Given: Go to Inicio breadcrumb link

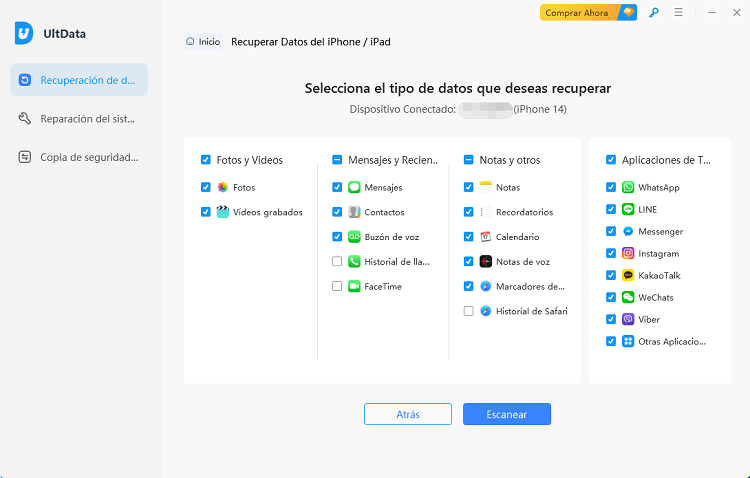Looking at the screenshot, I should 203,42.
